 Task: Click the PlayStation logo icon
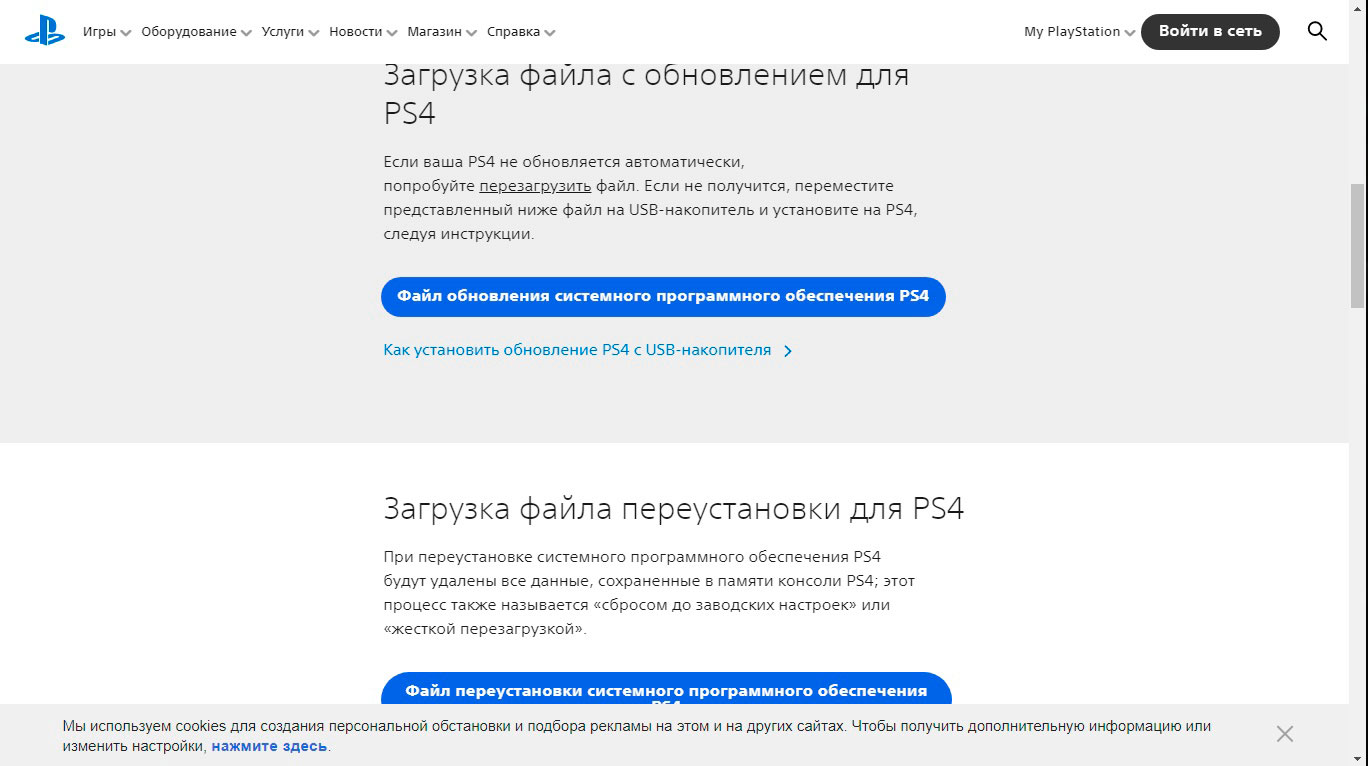[45, 31]
